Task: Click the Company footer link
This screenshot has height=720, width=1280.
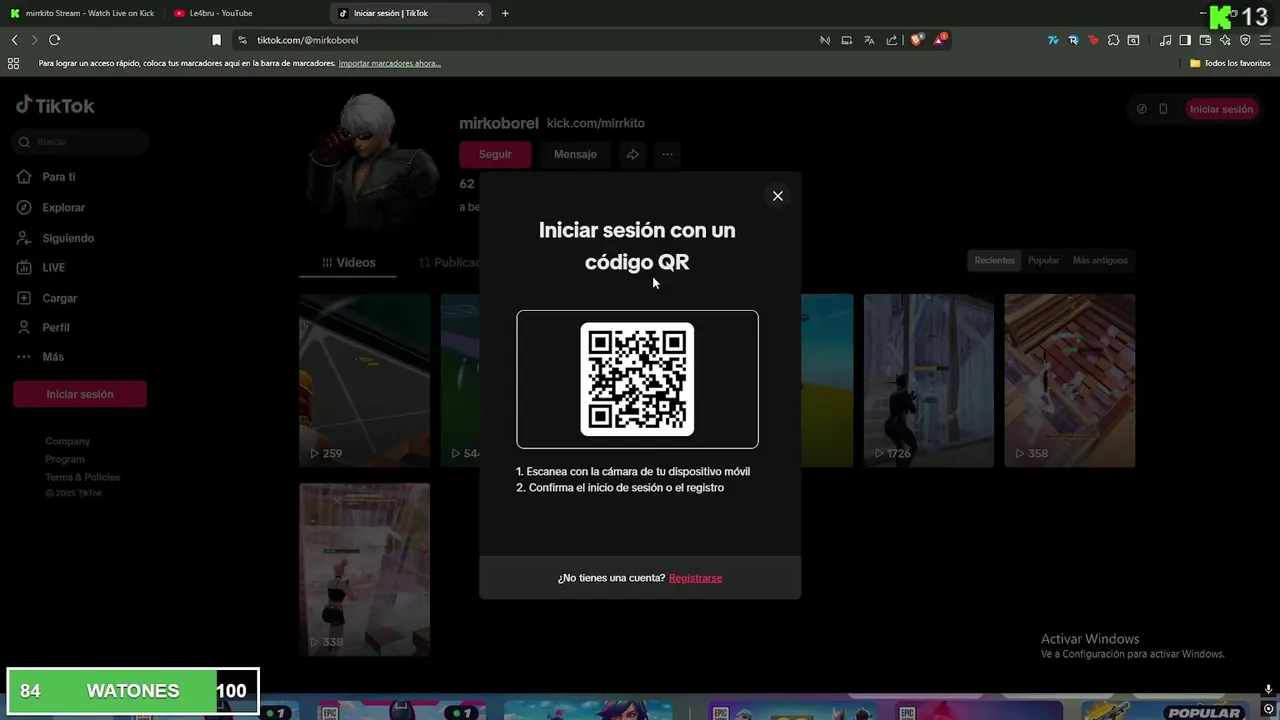Action: [67, 441]
